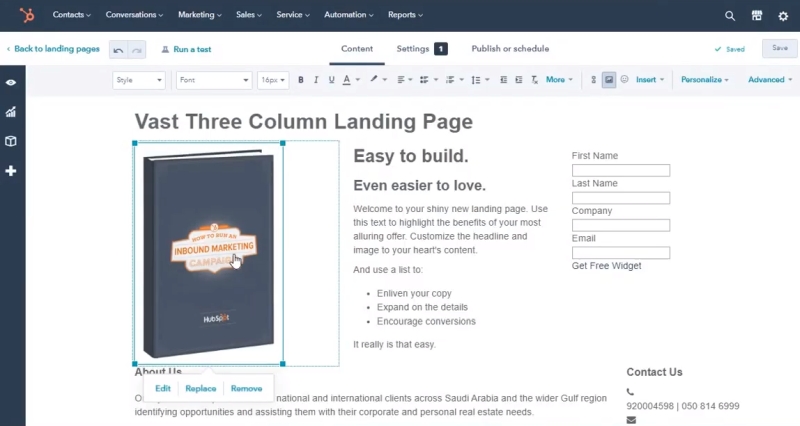
Task: Click Remove in the image popup
Action: click(246, 388)
